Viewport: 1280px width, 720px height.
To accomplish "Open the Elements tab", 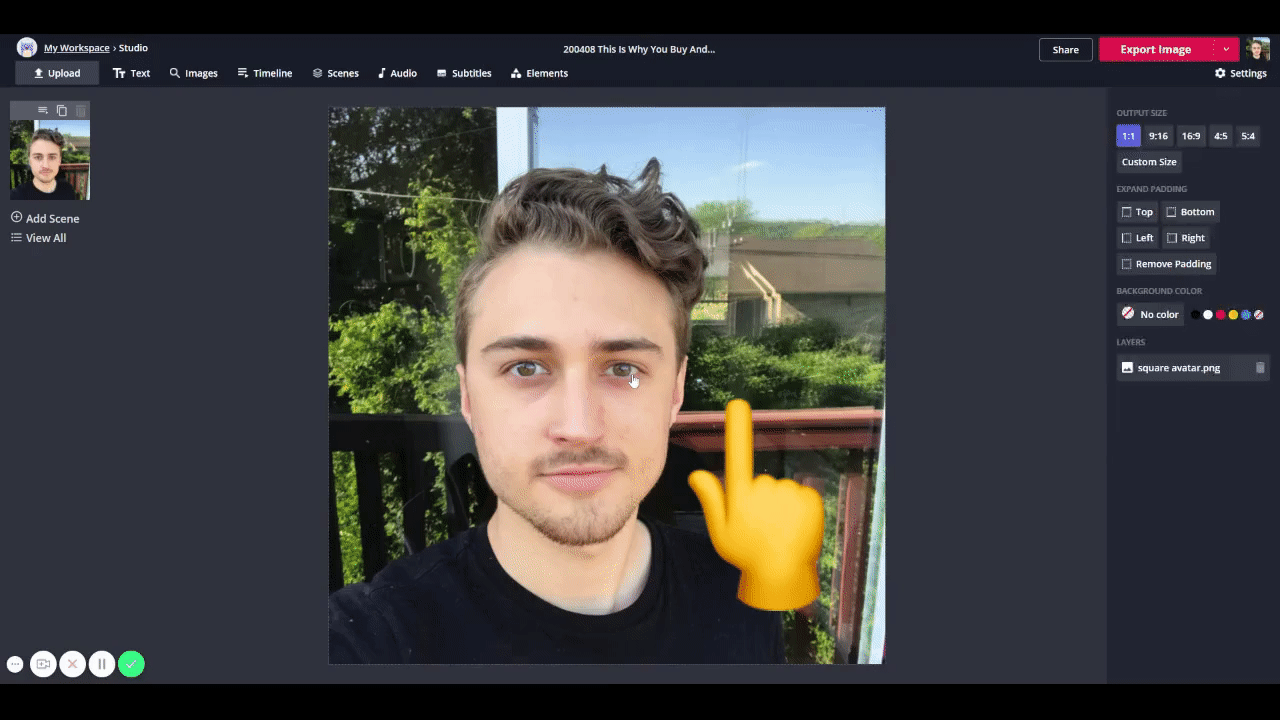I will pos(539,73).
